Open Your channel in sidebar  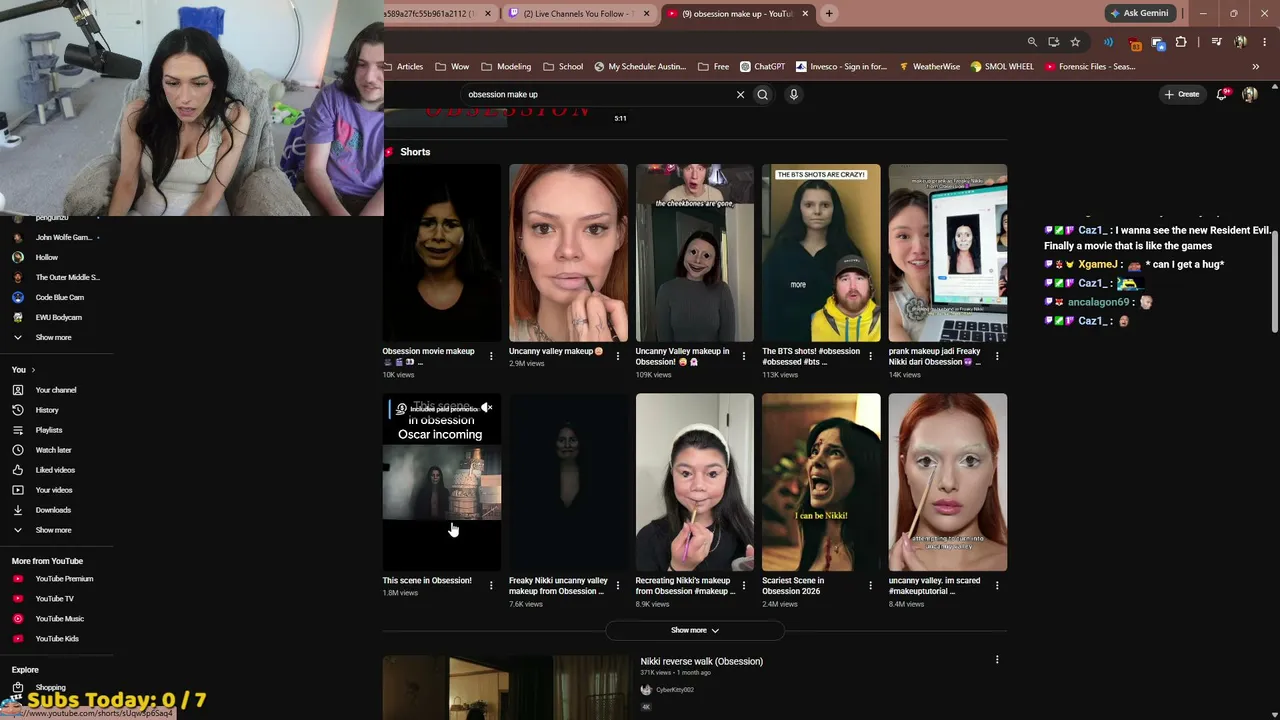[x=56, y=390]
